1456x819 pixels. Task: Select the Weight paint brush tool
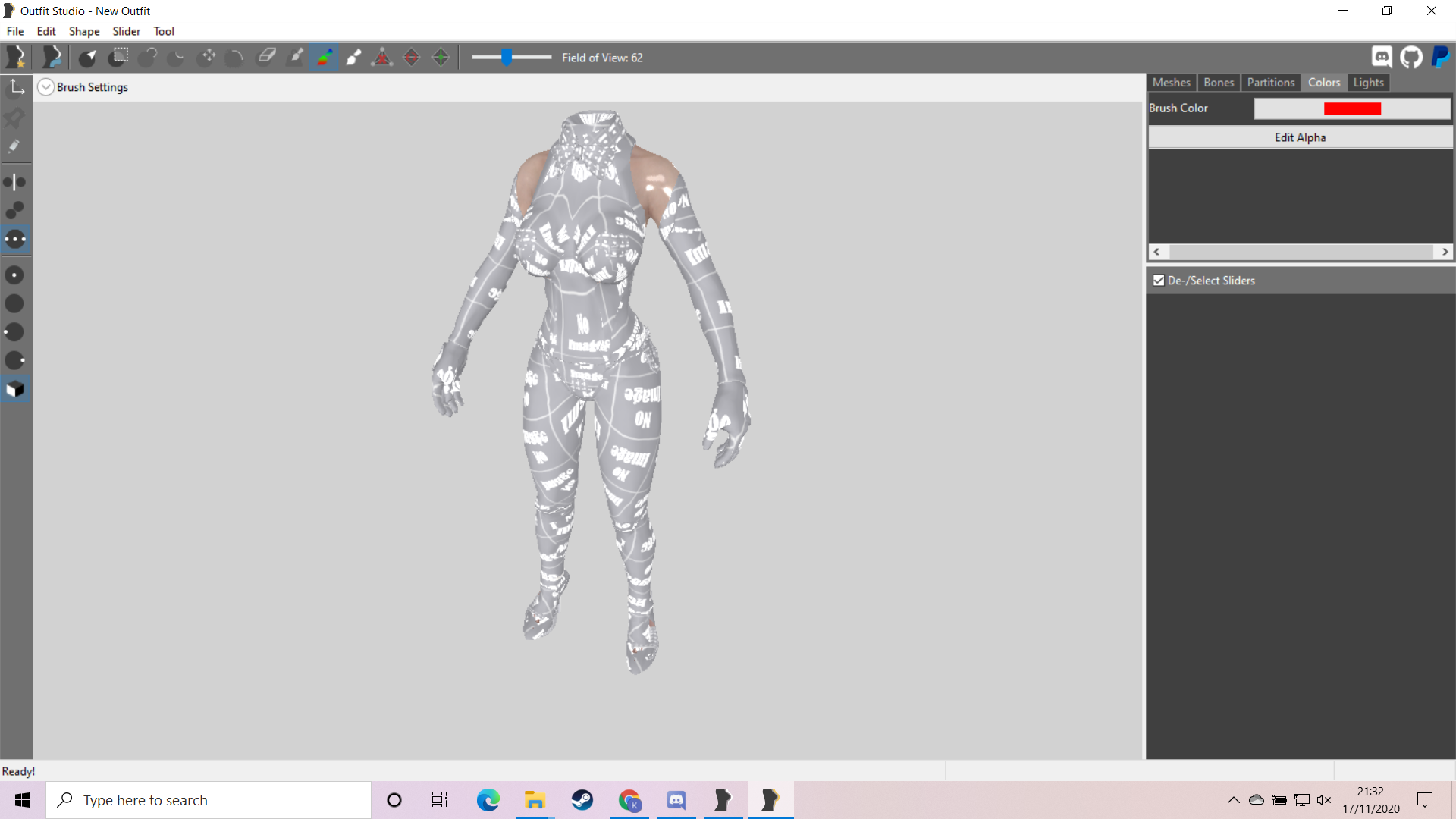tap(295, 58)
